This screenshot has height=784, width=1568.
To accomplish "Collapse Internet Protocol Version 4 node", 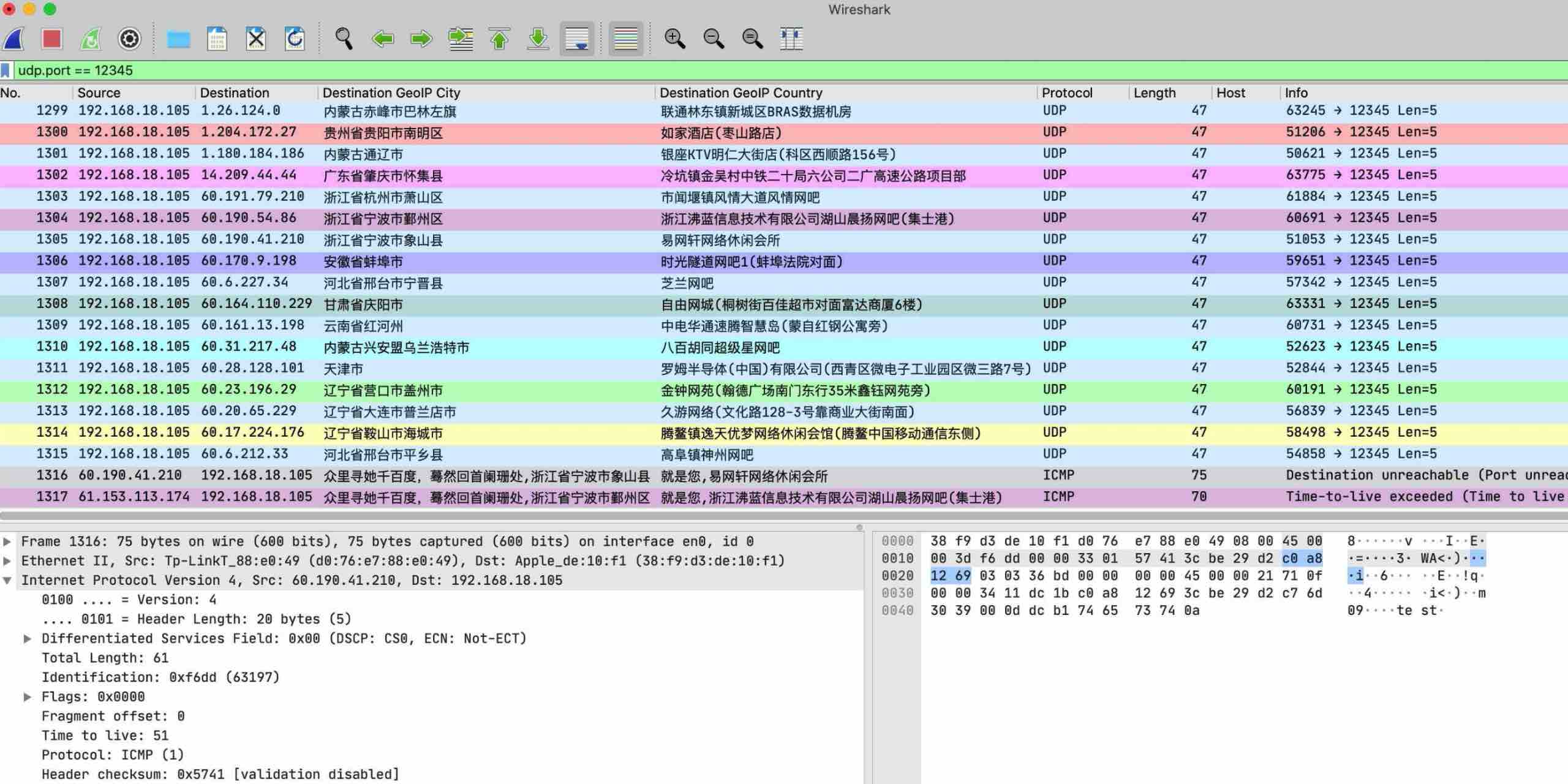I will coord(7,581).
